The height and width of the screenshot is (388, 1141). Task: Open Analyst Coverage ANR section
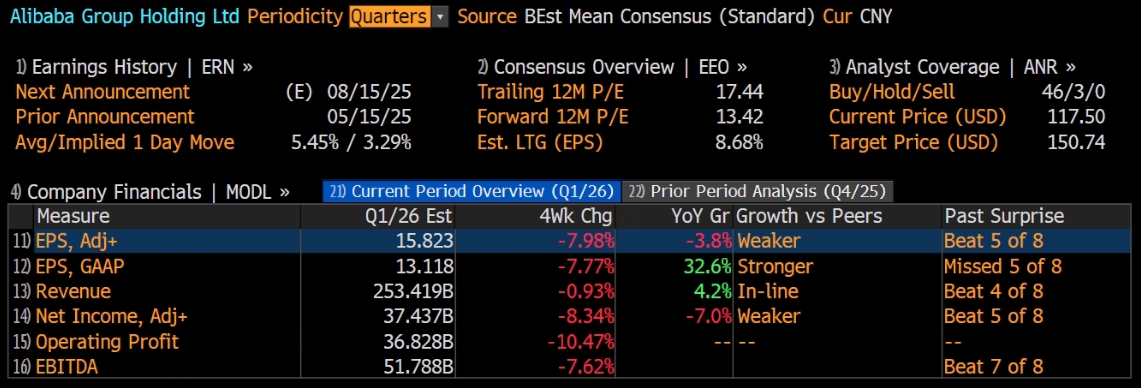point(953,68)
